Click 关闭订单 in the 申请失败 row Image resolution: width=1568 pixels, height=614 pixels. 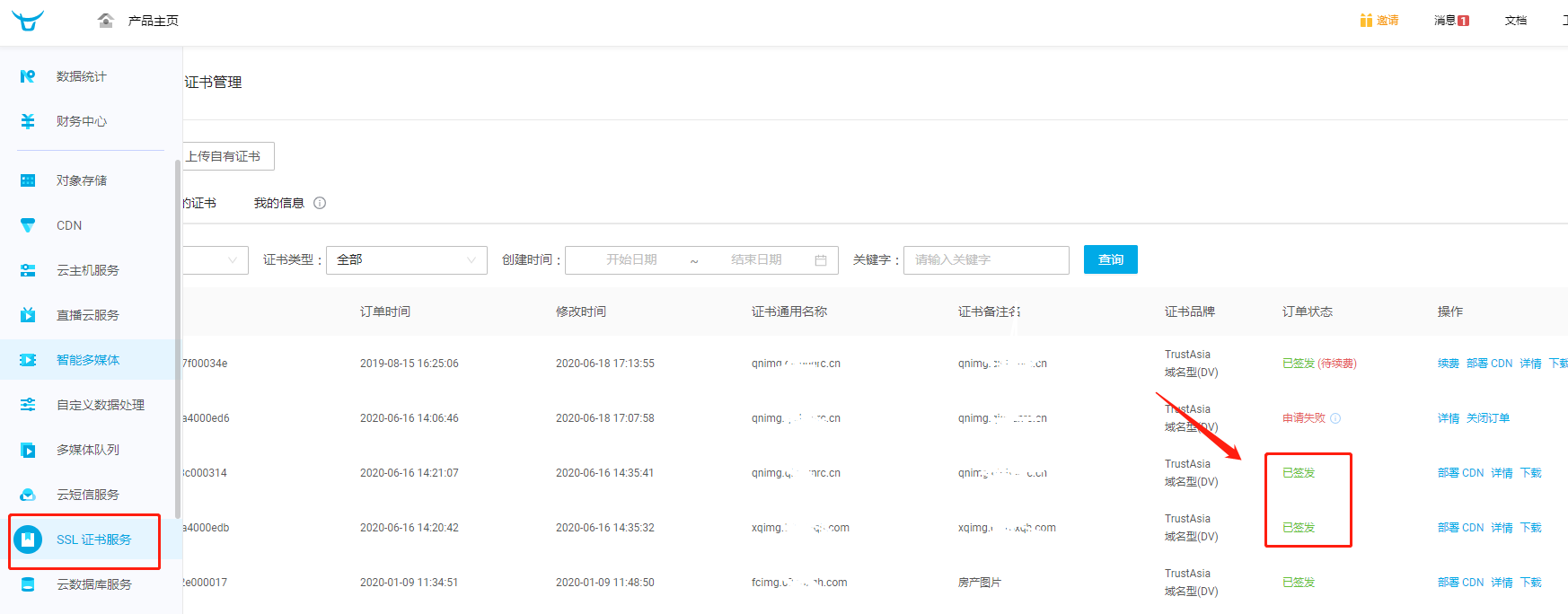(x=1487, y=418)
